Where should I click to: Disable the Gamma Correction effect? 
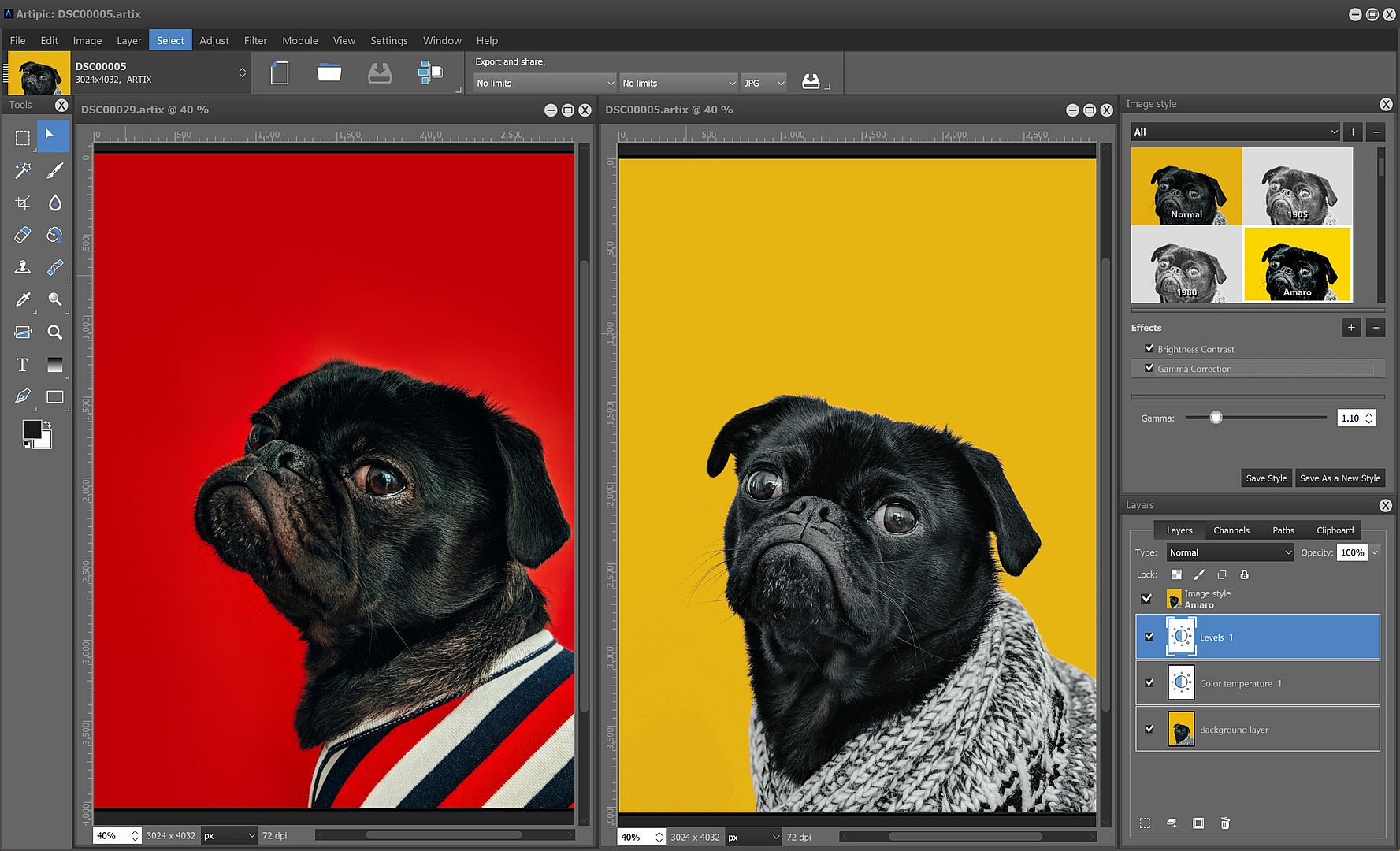pyautogui.click(x=1149, y=368)
